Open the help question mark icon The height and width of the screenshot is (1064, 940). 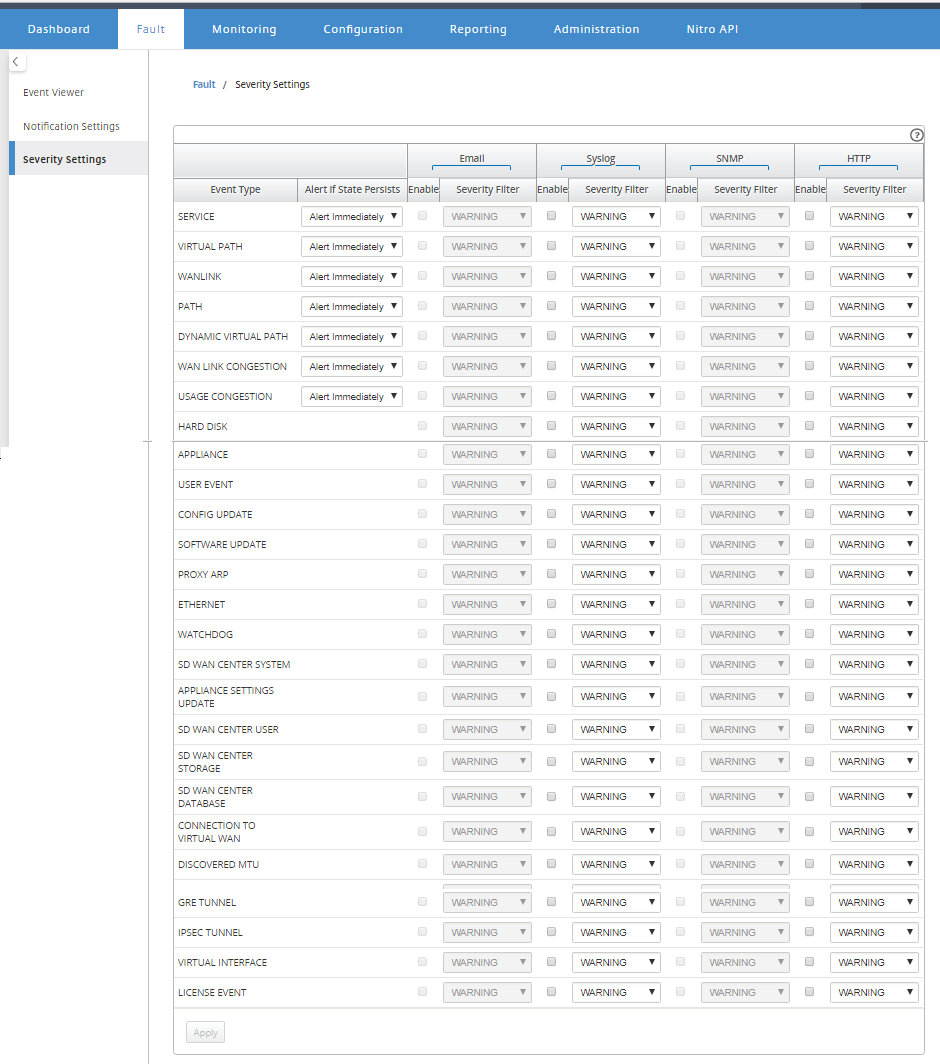point(916,135)
